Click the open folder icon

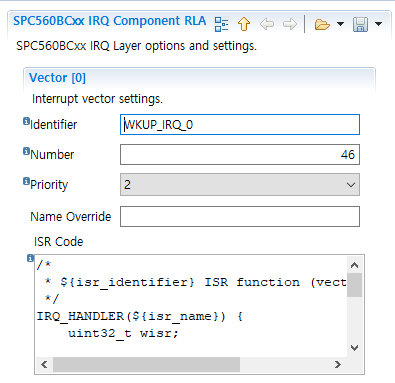pos(322,24)
